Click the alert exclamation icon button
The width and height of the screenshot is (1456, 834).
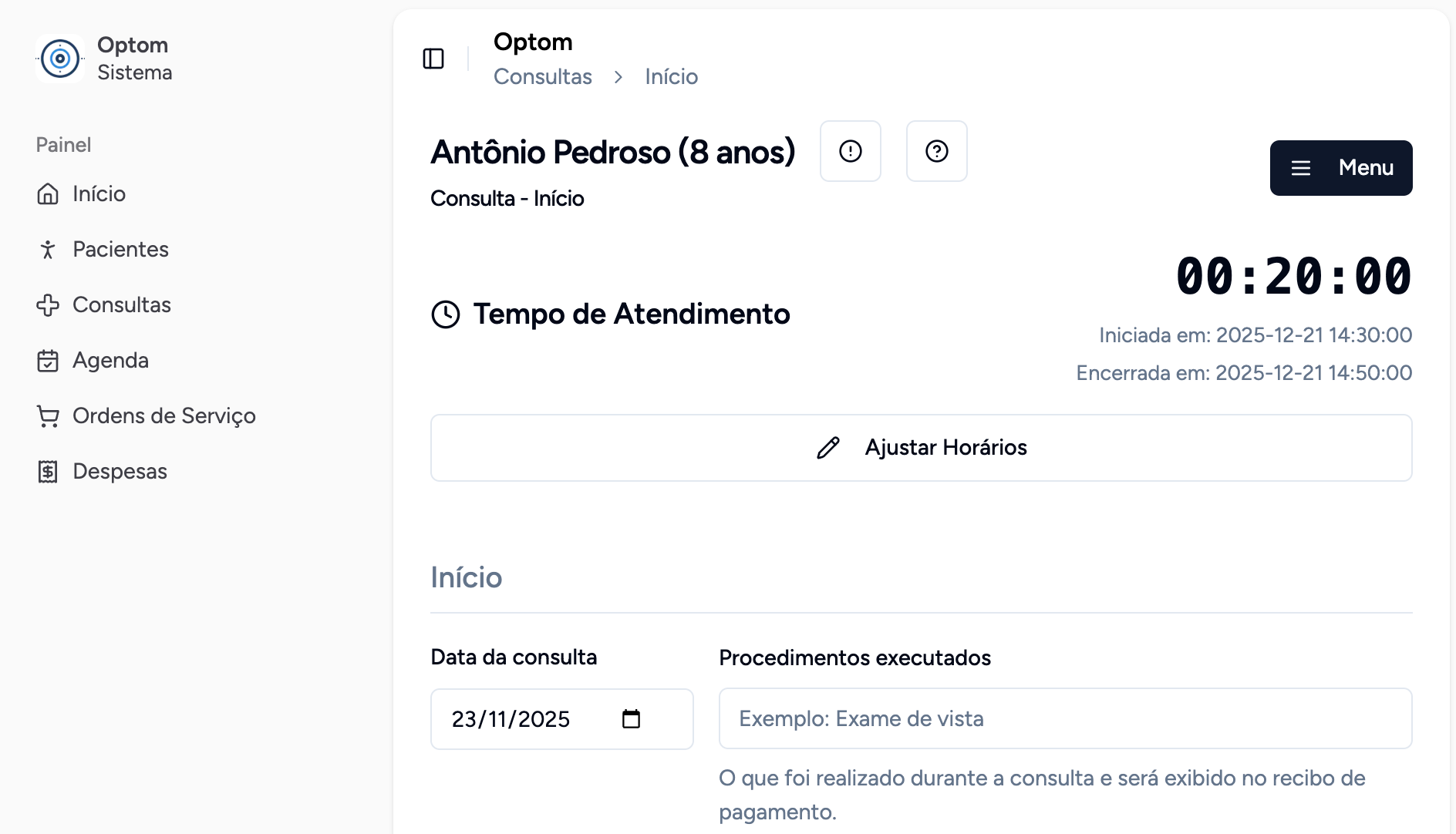850,151
